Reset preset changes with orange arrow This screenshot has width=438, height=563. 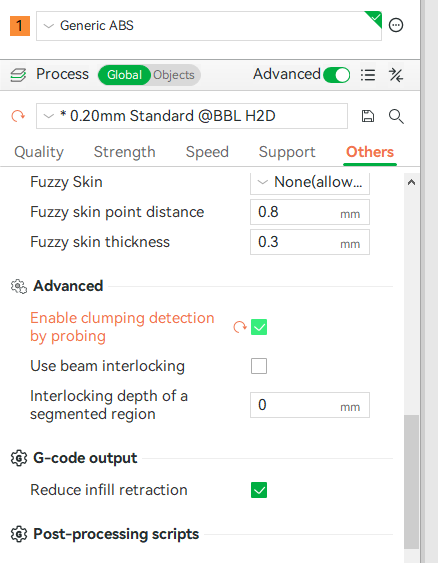(x=18, y=116)
